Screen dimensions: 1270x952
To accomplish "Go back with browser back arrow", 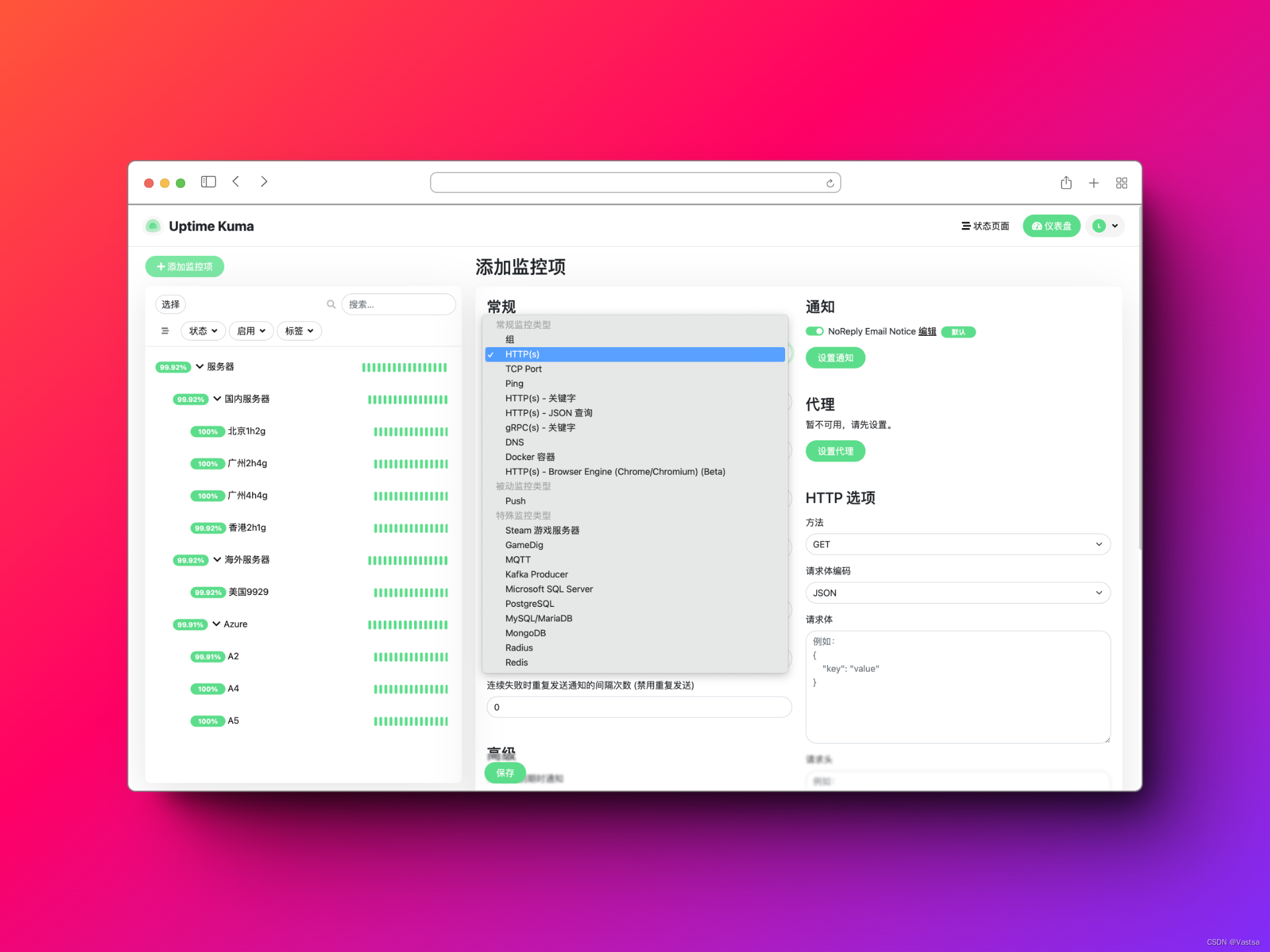I will point(236,182).
